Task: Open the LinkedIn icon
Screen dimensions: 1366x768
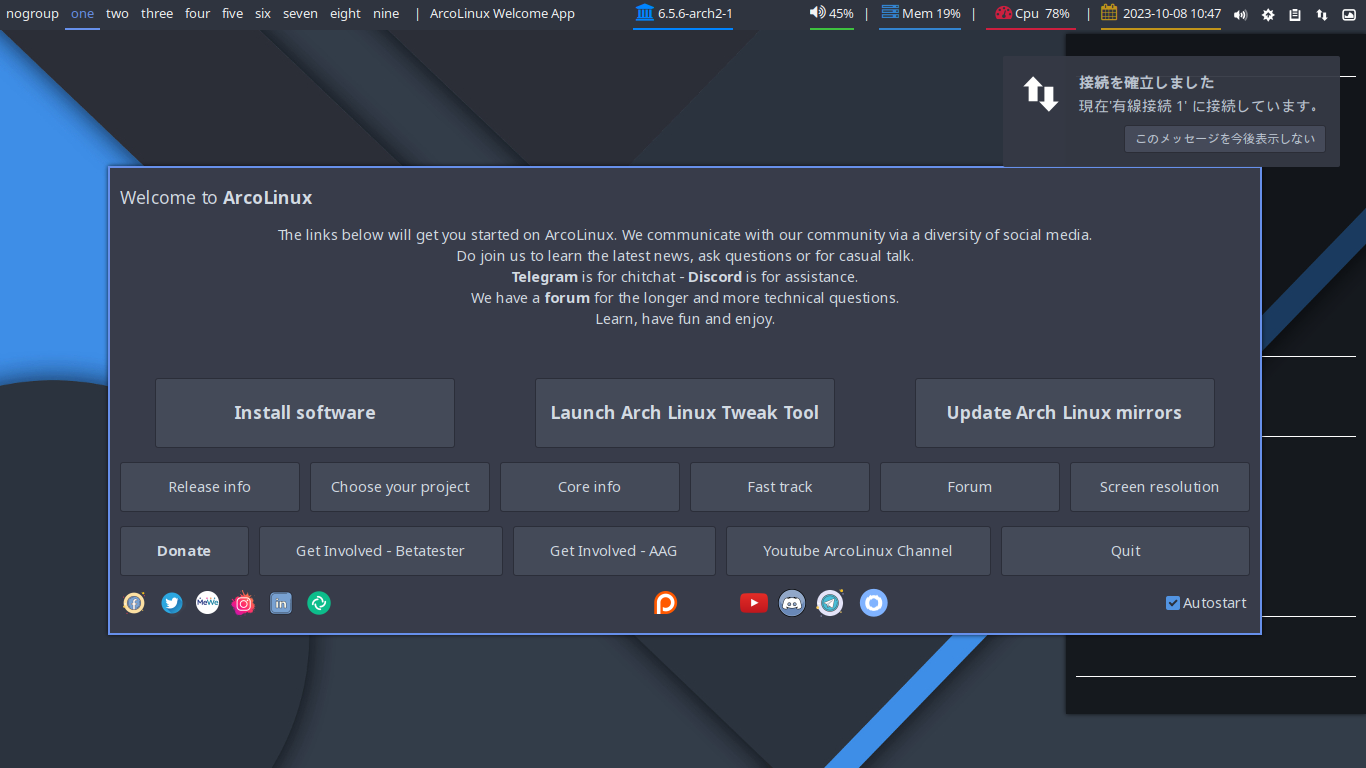Action: (x=281, y=603)
